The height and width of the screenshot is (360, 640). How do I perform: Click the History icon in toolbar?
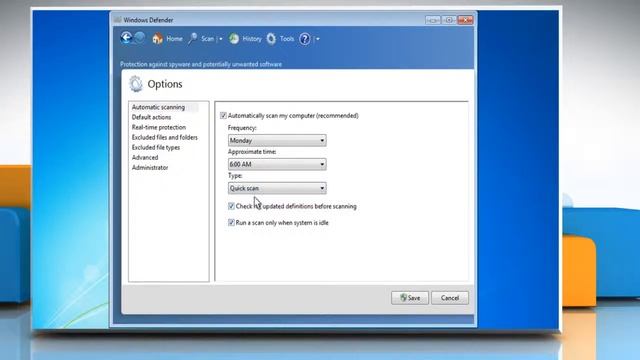click(234, 39)
